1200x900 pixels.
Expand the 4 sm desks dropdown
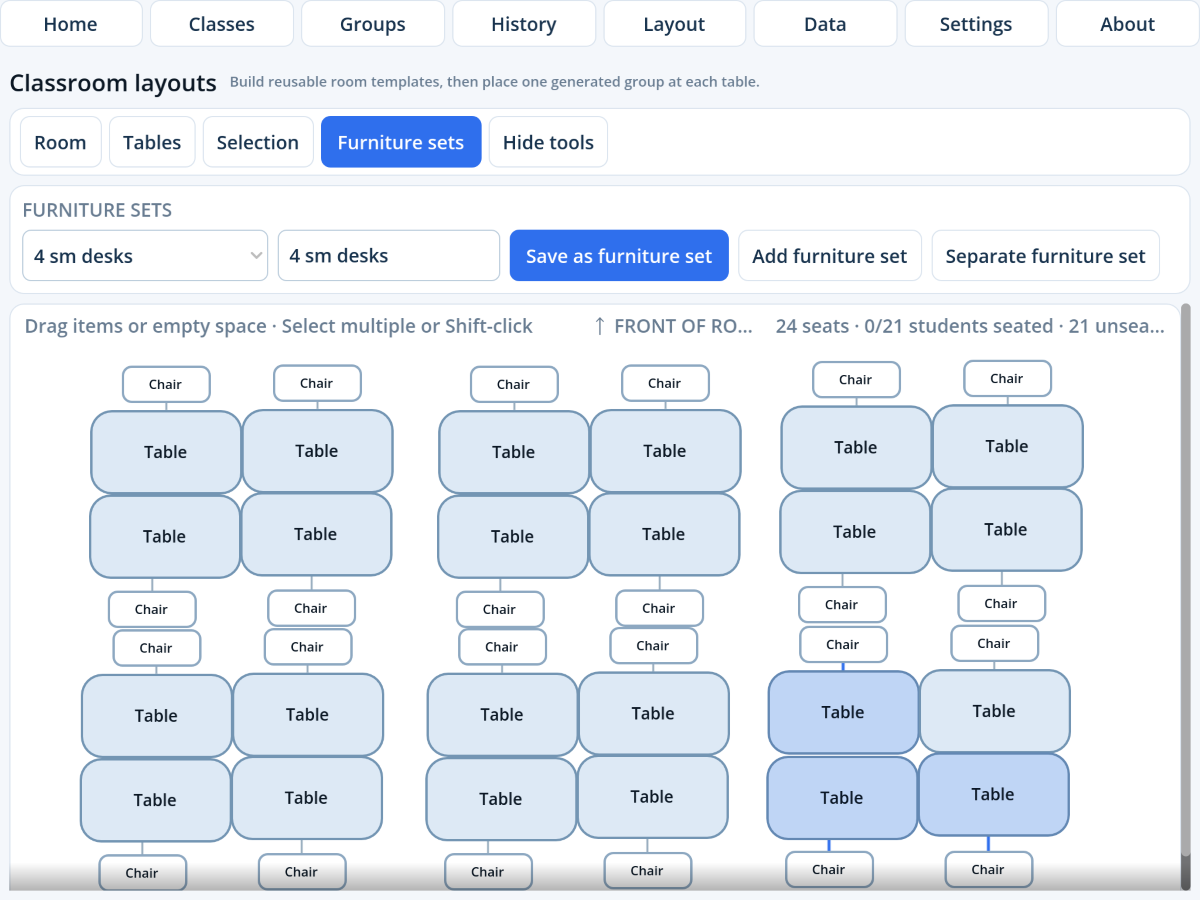[145, 256]
